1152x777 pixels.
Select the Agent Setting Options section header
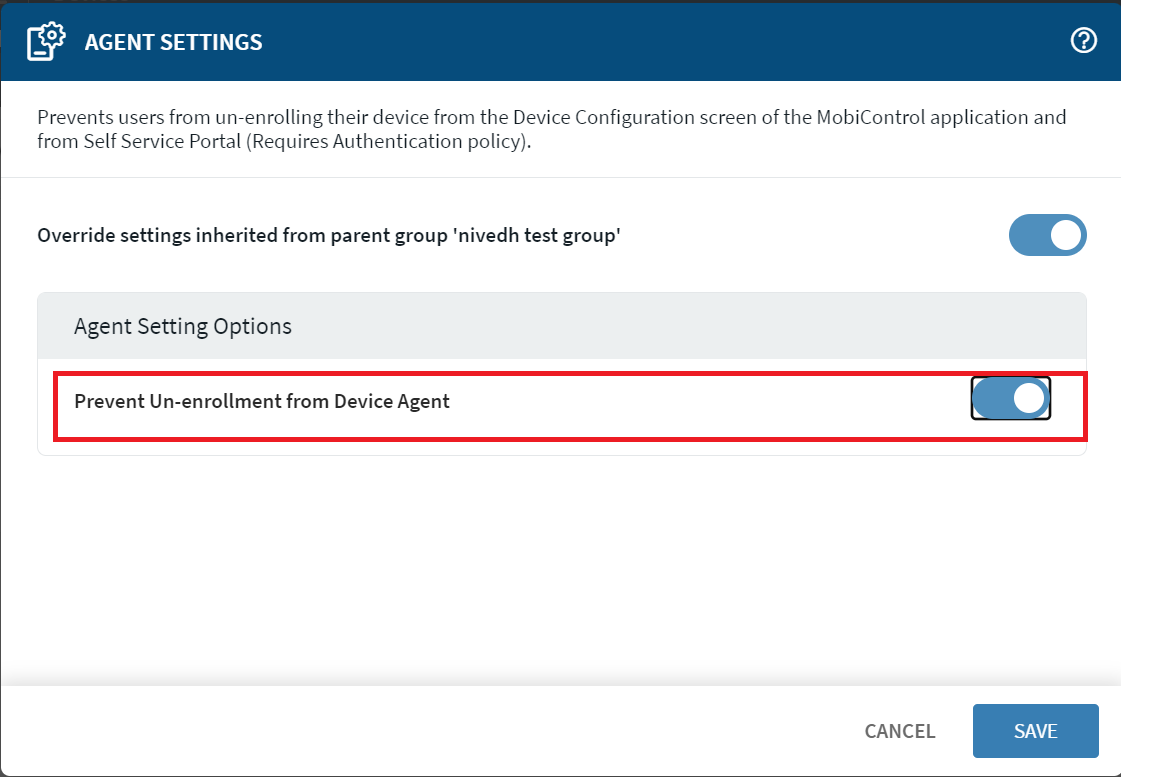pyautogui.click(x=183, y=326)
